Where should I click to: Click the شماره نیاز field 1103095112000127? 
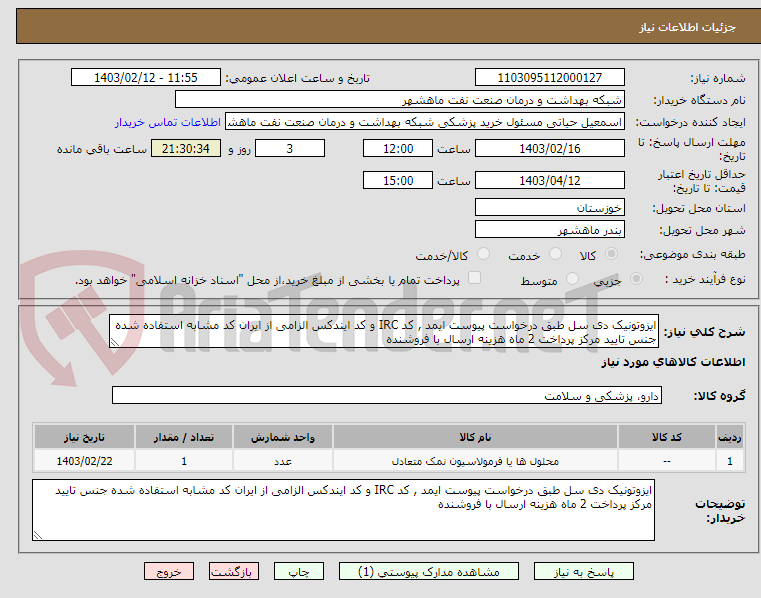pos(549,77)
